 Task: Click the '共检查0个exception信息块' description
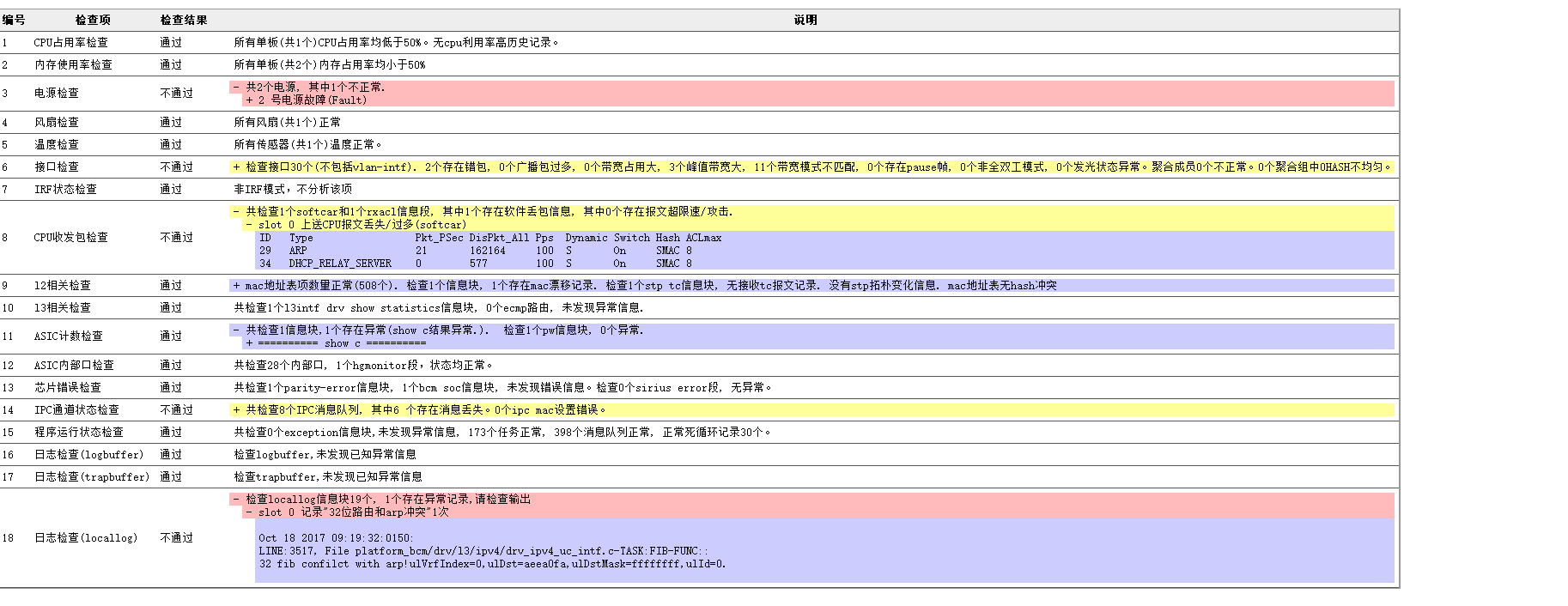pos(504,432)
